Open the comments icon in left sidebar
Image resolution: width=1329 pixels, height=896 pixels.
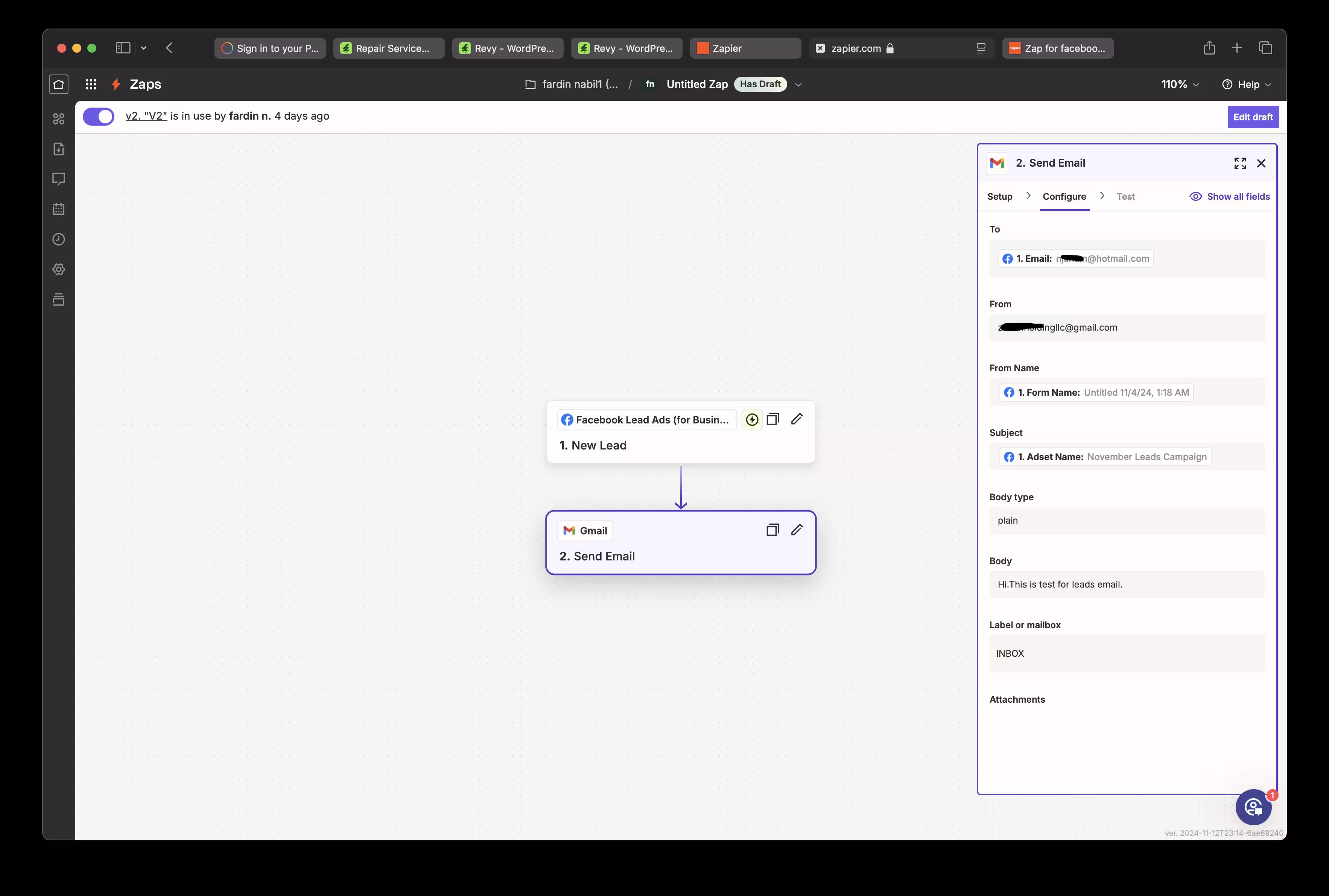coord(58,179)
